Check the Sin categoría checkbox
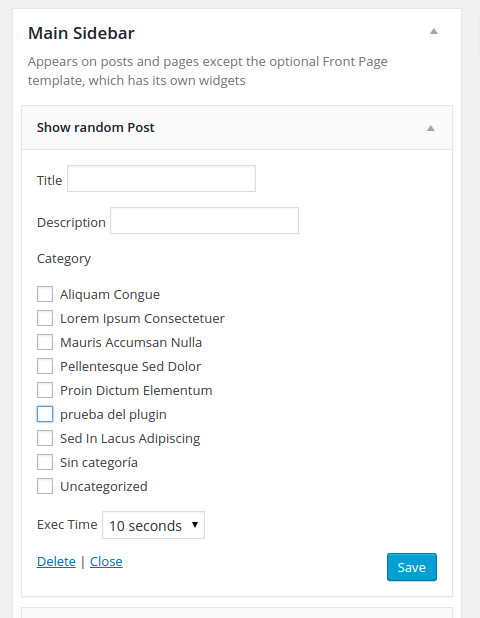 point(45,462)
